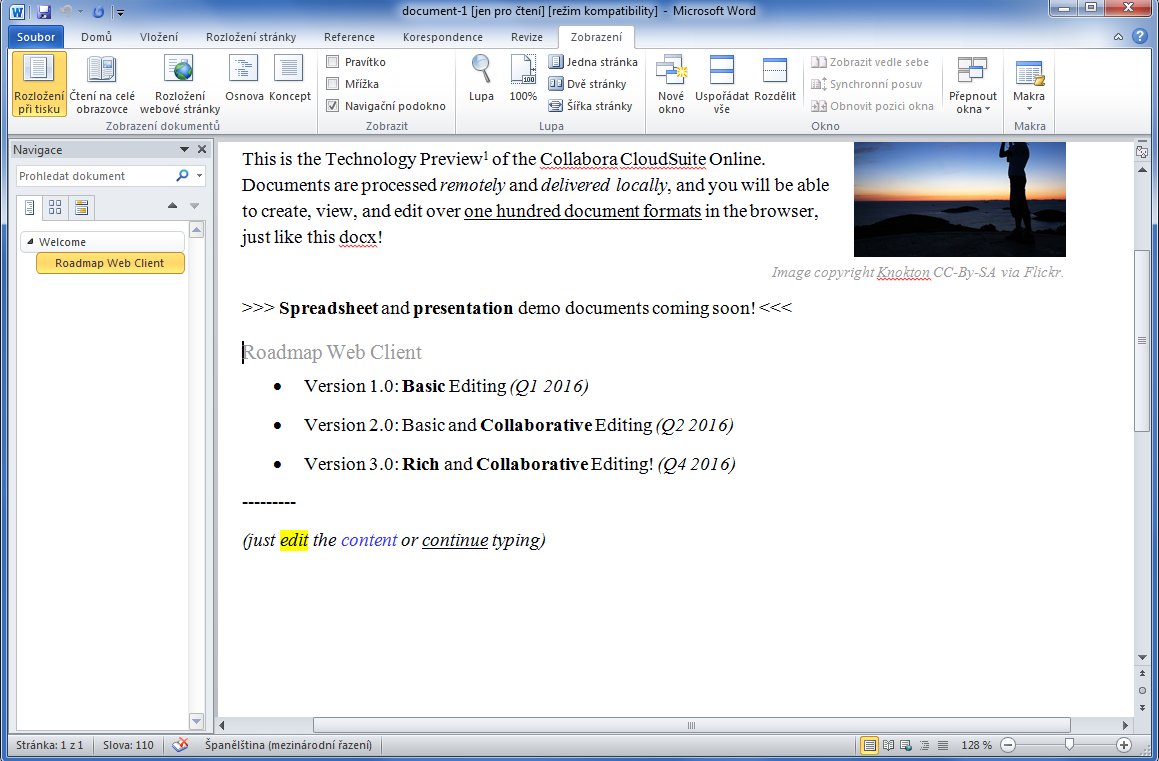Click zoom out minus button
Screen dimensions: 1159x761
[x=1008, y=745]
